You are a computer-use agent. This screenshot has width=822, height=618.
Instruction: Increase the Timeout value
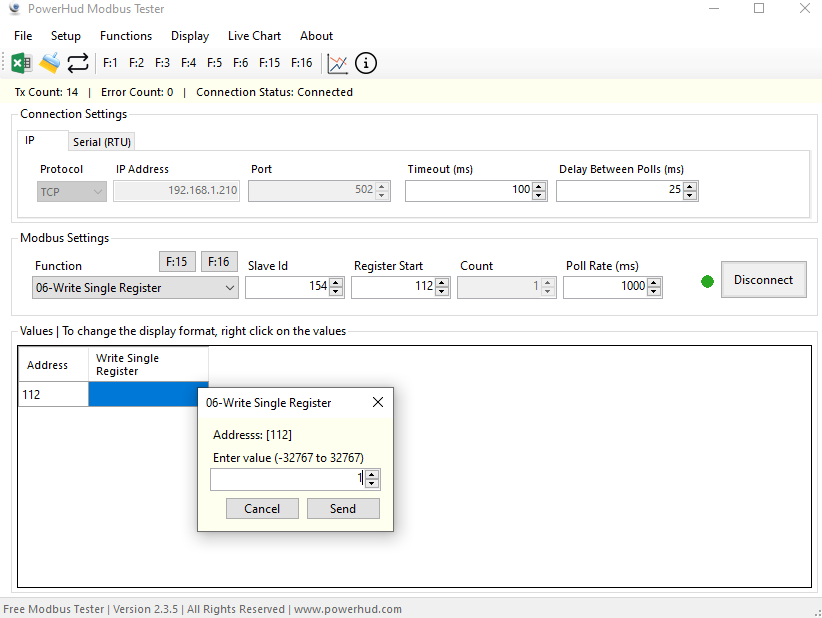click(x=539, y=185)
